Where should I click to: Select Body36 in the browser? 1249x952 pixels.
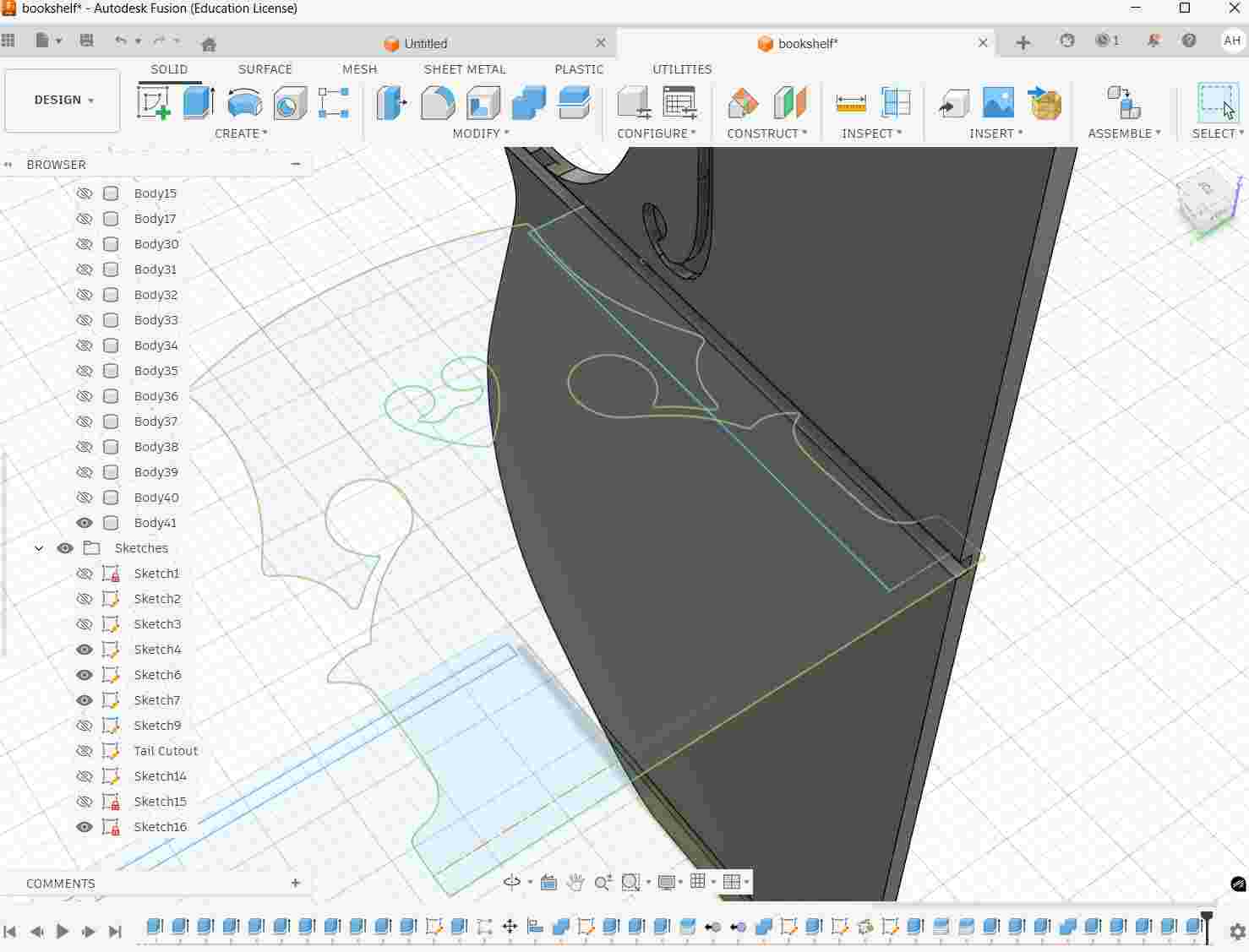point(156,396)
